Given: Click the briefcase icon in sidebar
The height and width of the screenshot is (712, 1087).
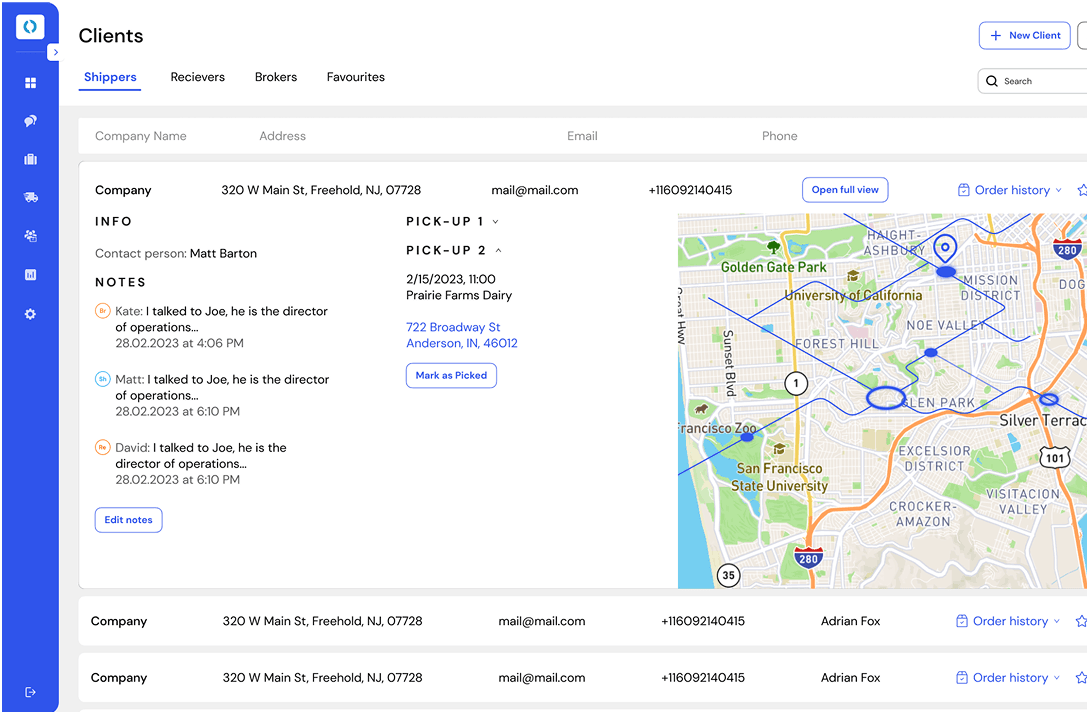Looking at the screenshot, I should point(30,159).
